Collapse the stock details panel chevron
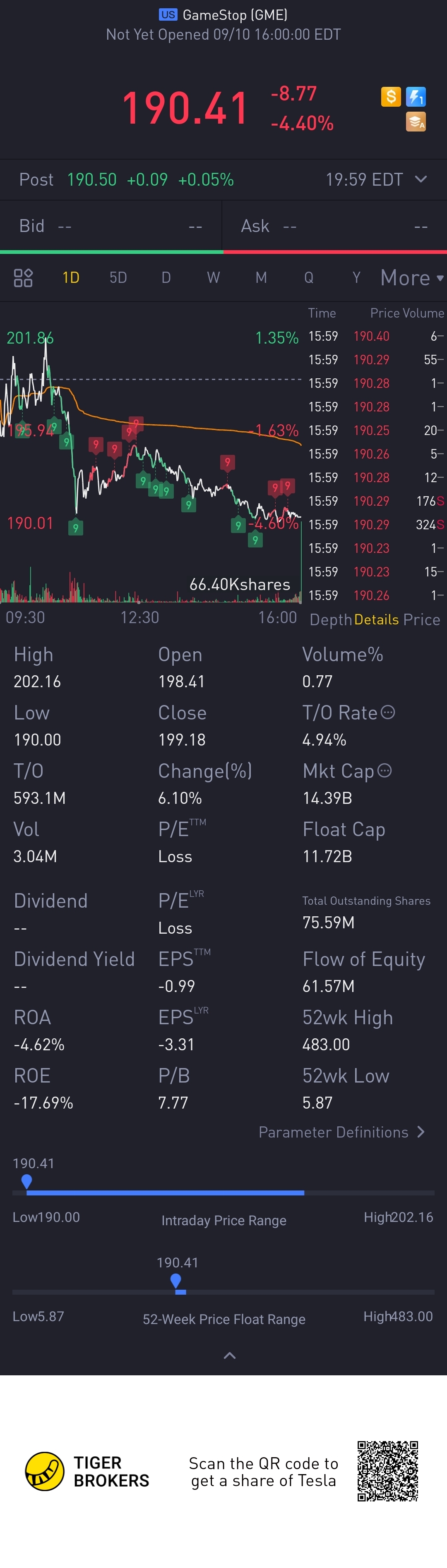 point(230,1355)
